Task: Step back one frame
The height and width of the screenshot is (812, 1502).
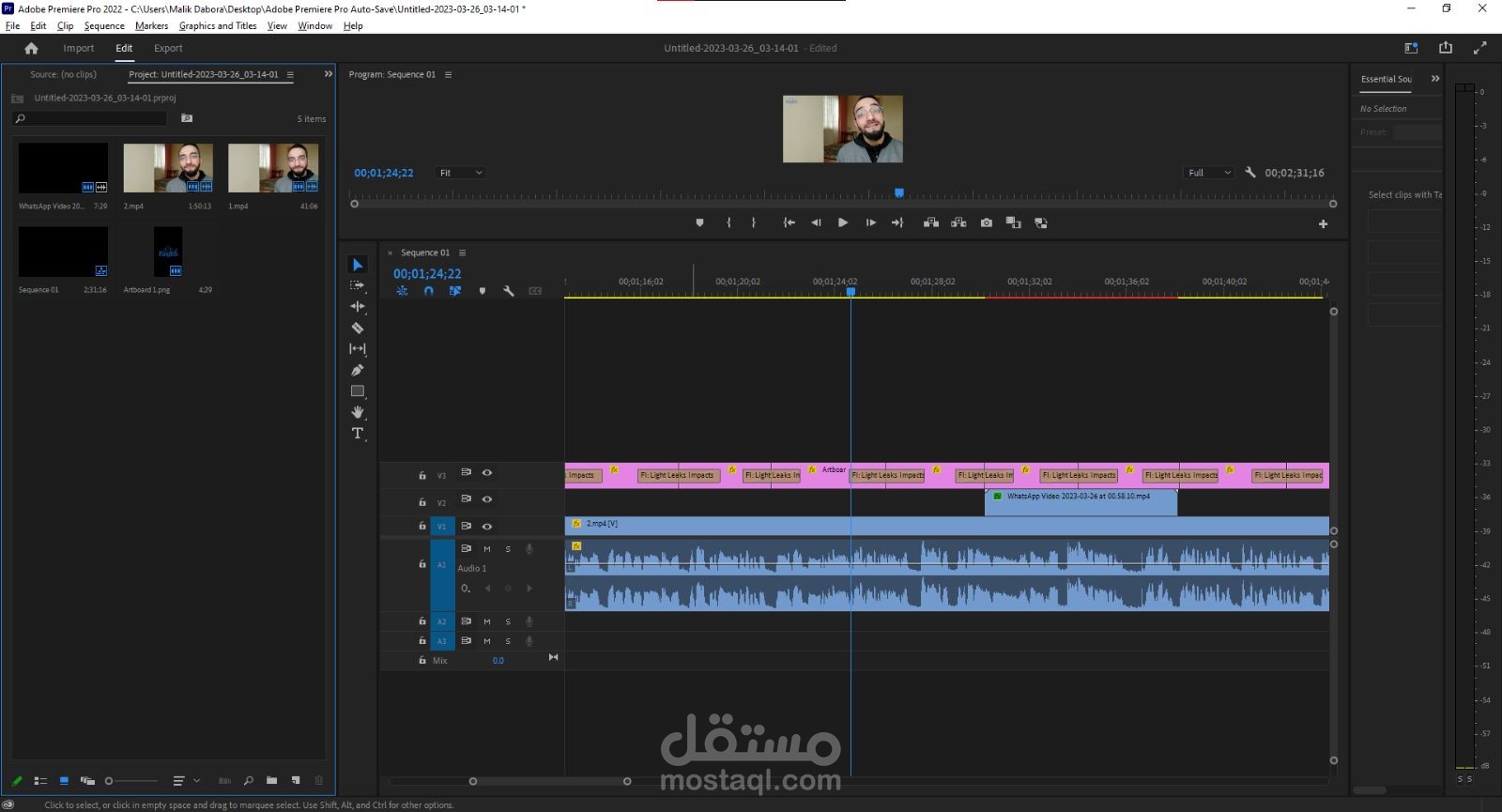Action: click(816, 222)
